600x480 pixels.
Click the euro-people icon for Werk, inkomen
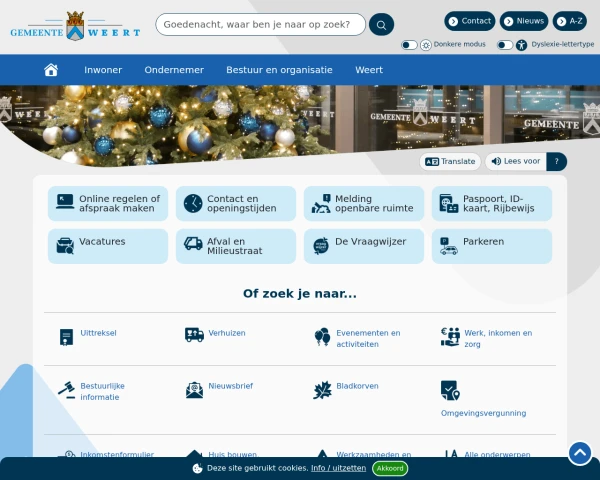450,337
